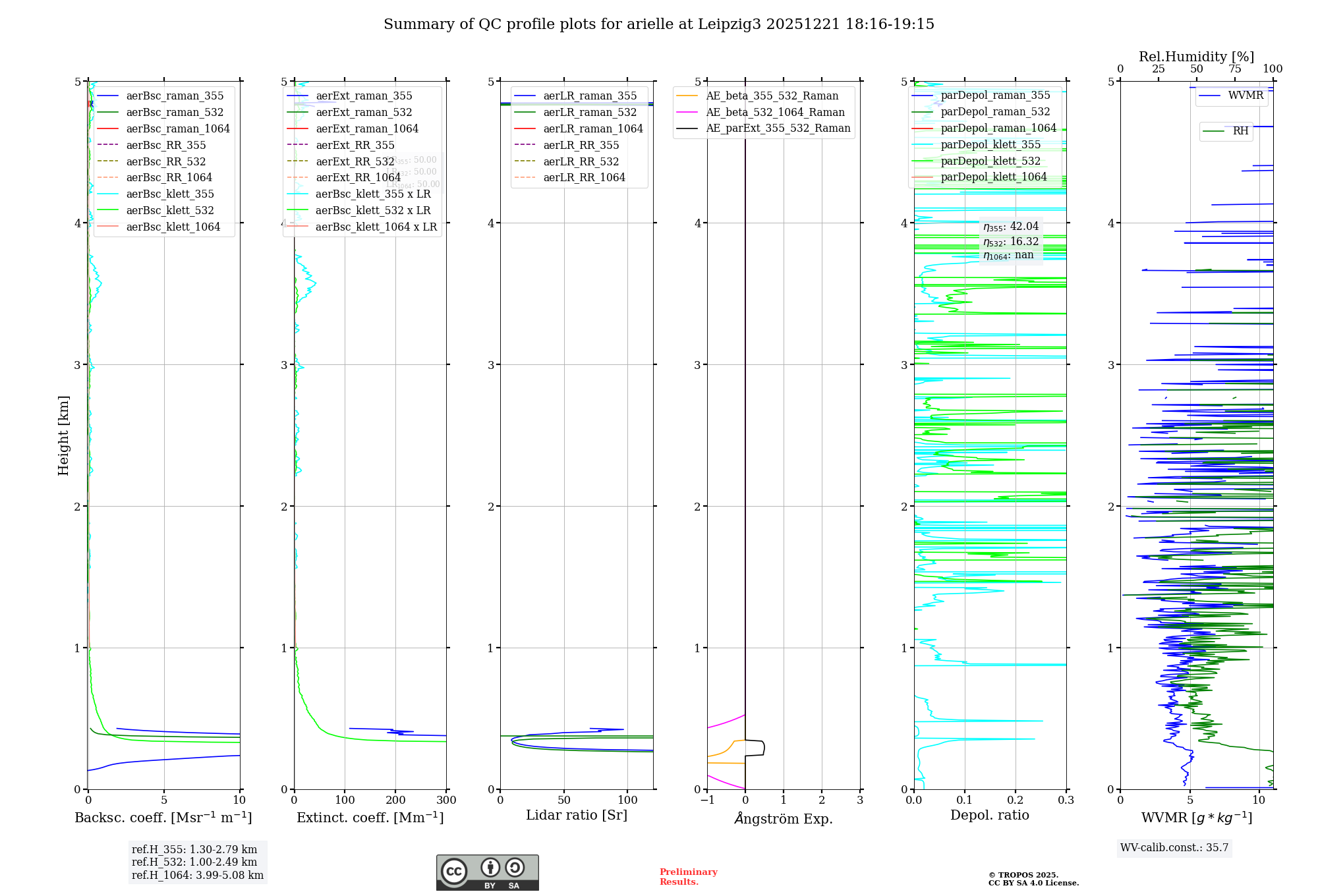Click the Height [km] y-axis label
Viewport: 1318px width, 896px height.
click(63, 435)
